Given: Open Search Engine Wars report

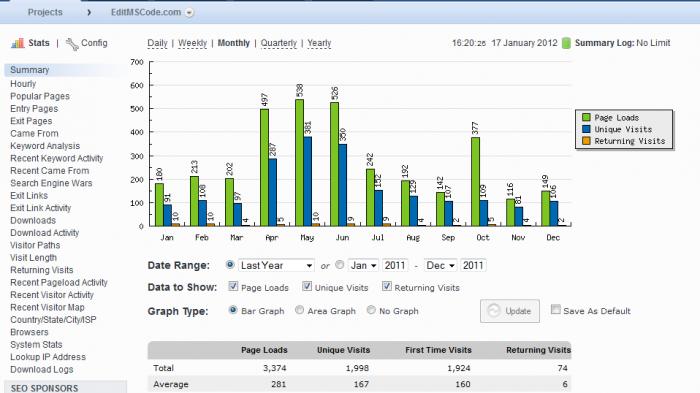Looking at the screenshot, I should click(x=51, y=183).
